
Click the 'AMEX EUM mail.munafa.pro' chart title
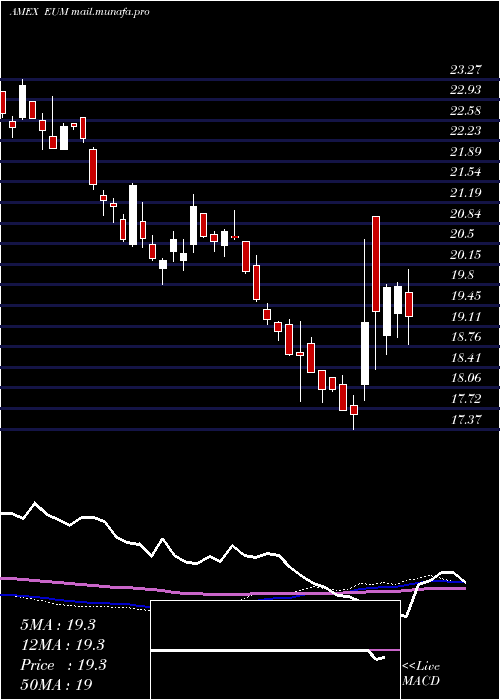click(x=79, y=12)
